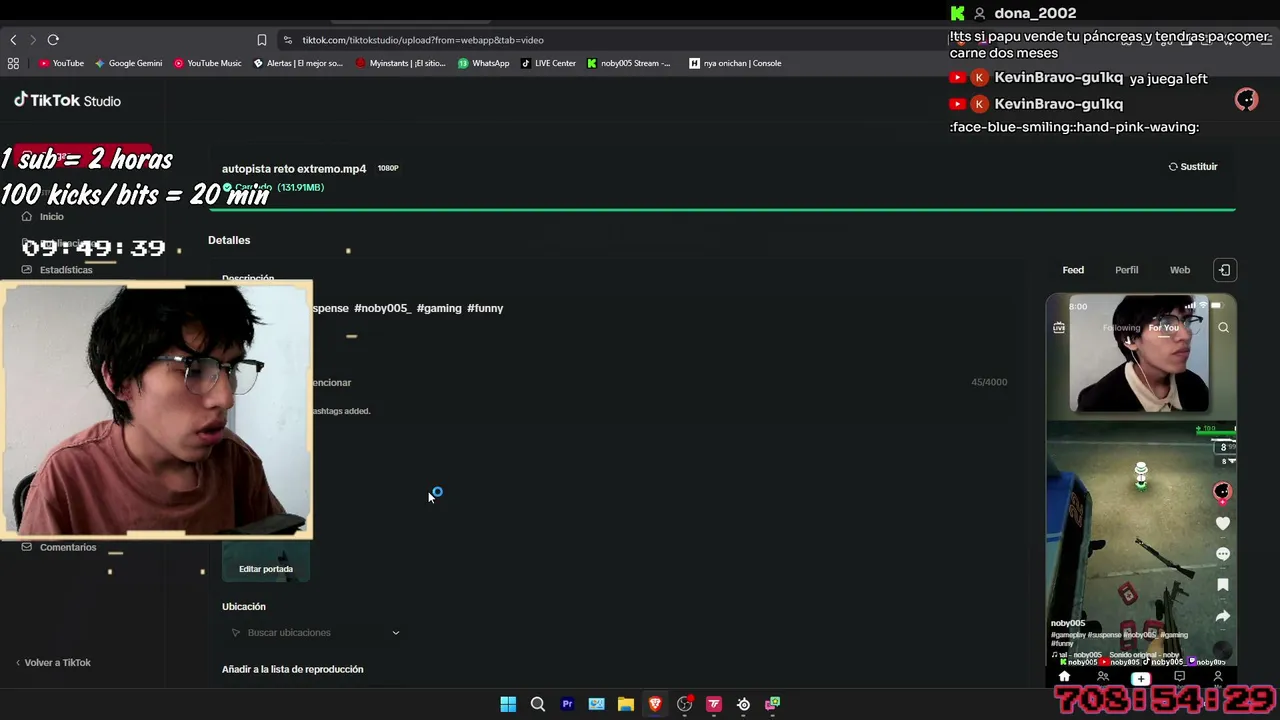1280x720 pixels.
Task: Open SteelSeries app from the taskbar
Action: [x=743, y=704]
